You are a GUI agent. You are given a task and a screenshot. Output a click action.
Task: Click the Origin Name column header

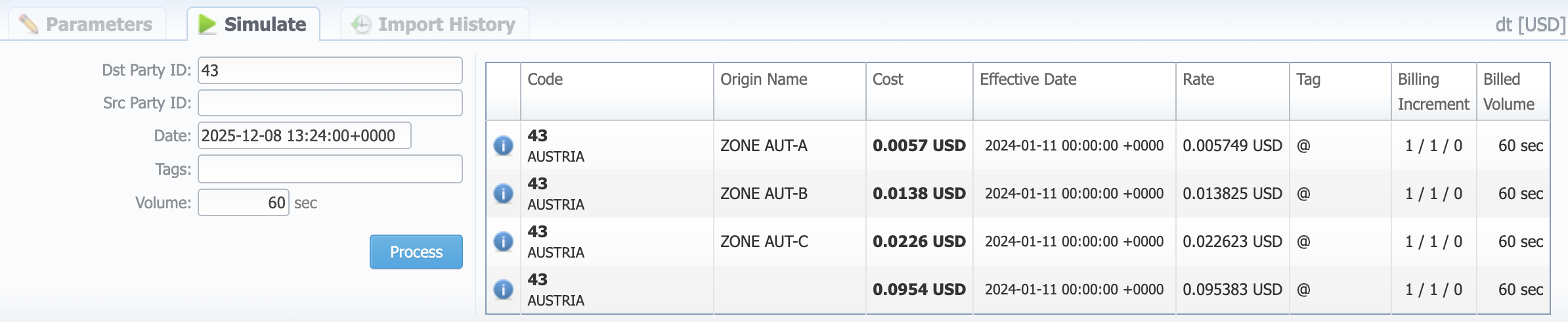coord(763,80)
